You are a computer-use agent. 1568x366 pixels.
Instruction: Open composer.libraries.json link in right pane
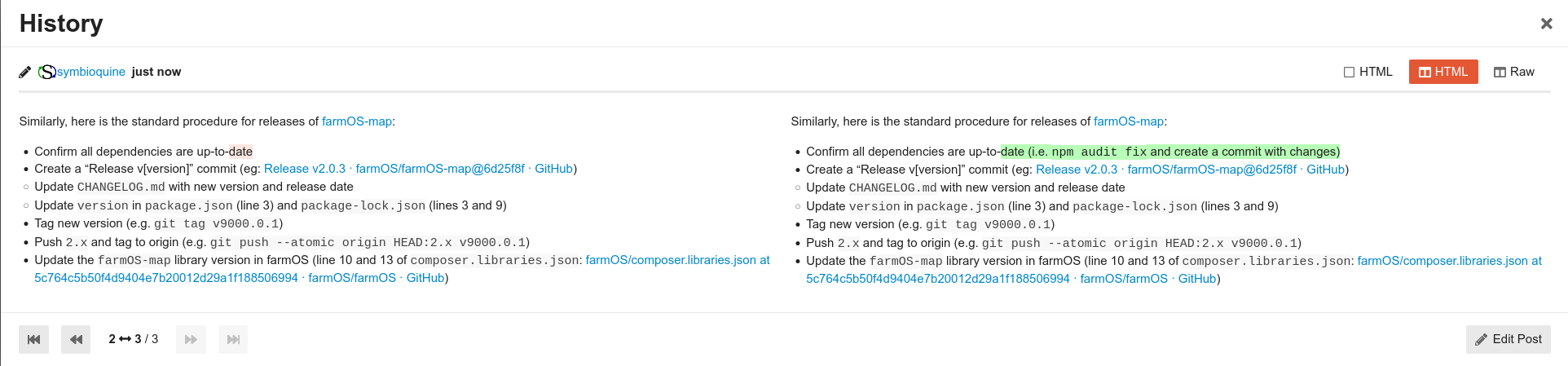click(1449, 261)
